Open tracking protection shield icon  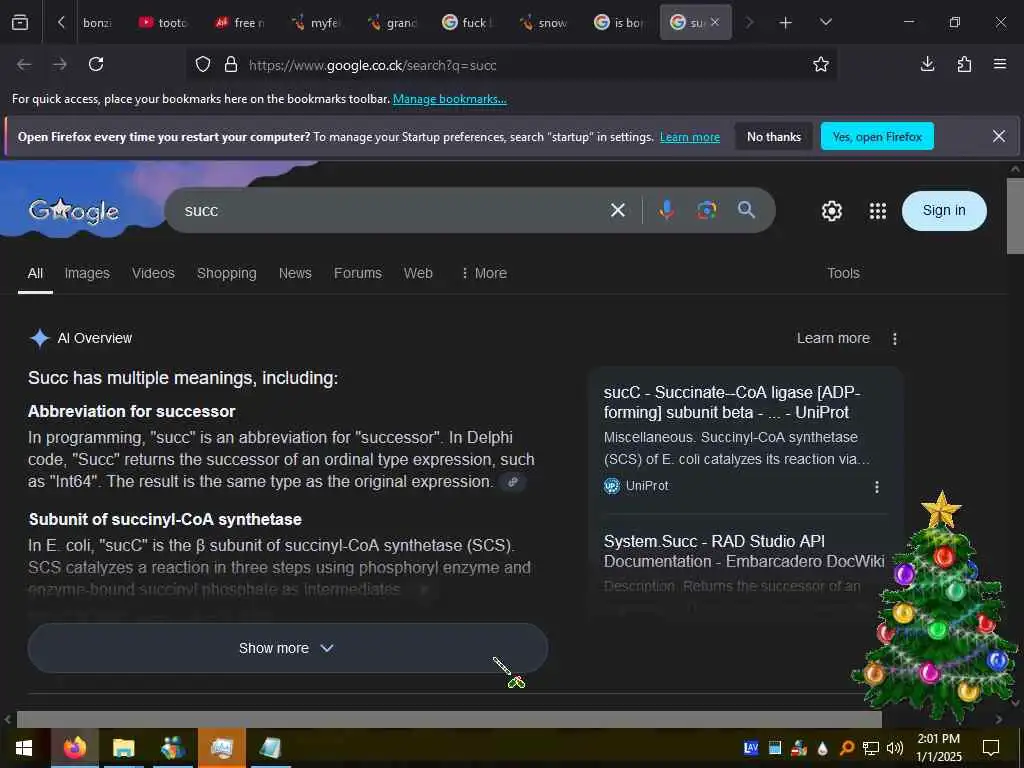203,64
